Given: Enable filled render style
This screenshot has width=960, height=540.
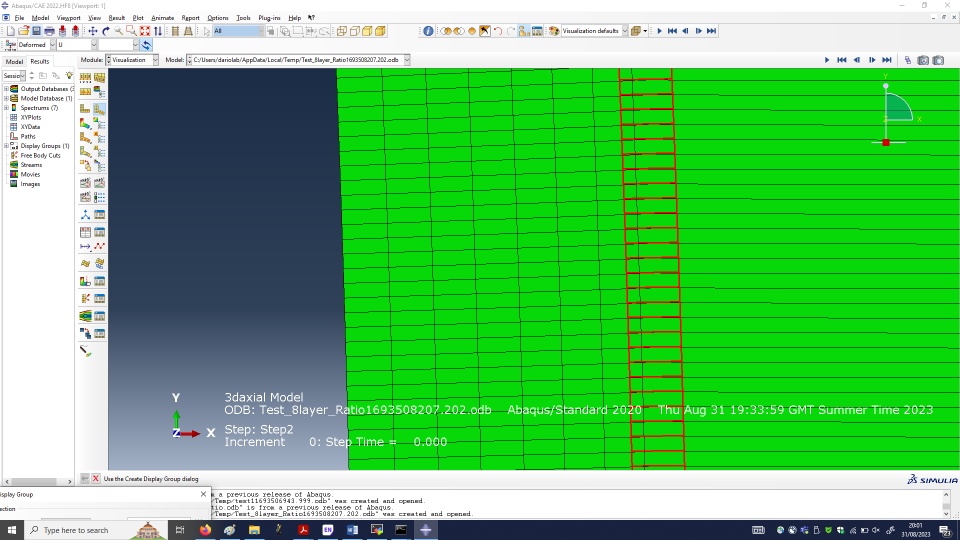Looking at the screenshot, I should pyautogui.click(x=367, y=31).
